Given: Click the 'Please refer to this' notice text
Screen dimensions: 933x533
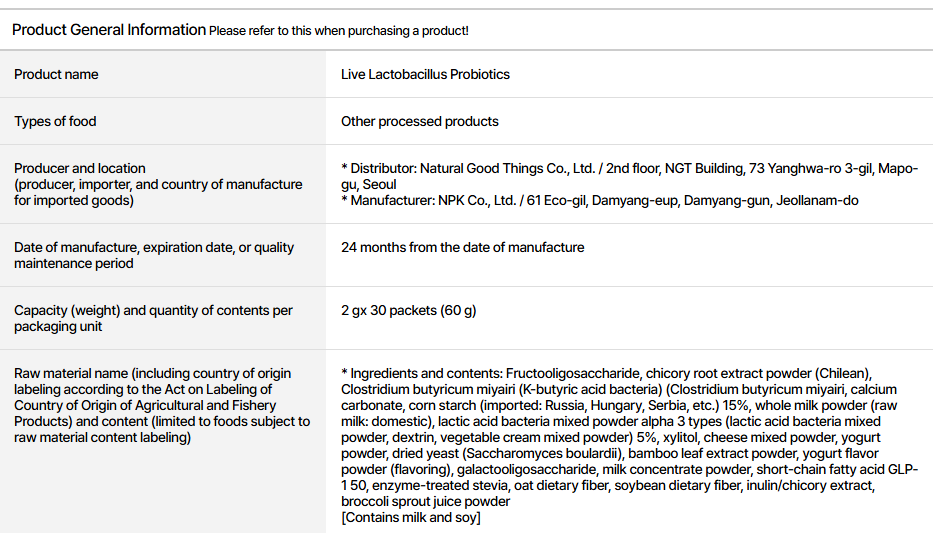Looking at the screenshot, I should 339,31.
